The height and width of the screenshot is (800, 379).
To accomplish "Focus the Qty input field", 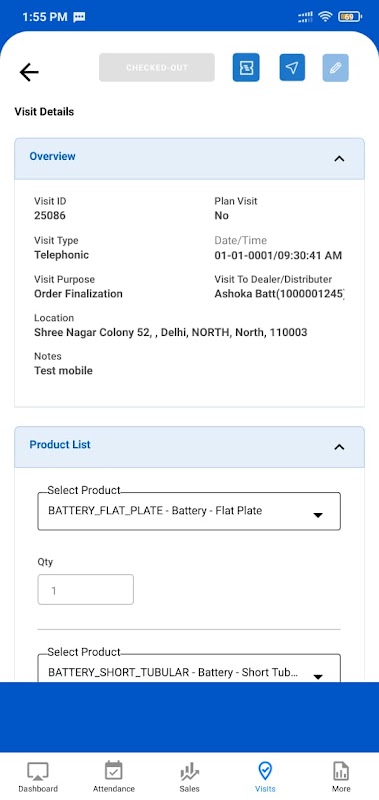I will click(86, 590).
